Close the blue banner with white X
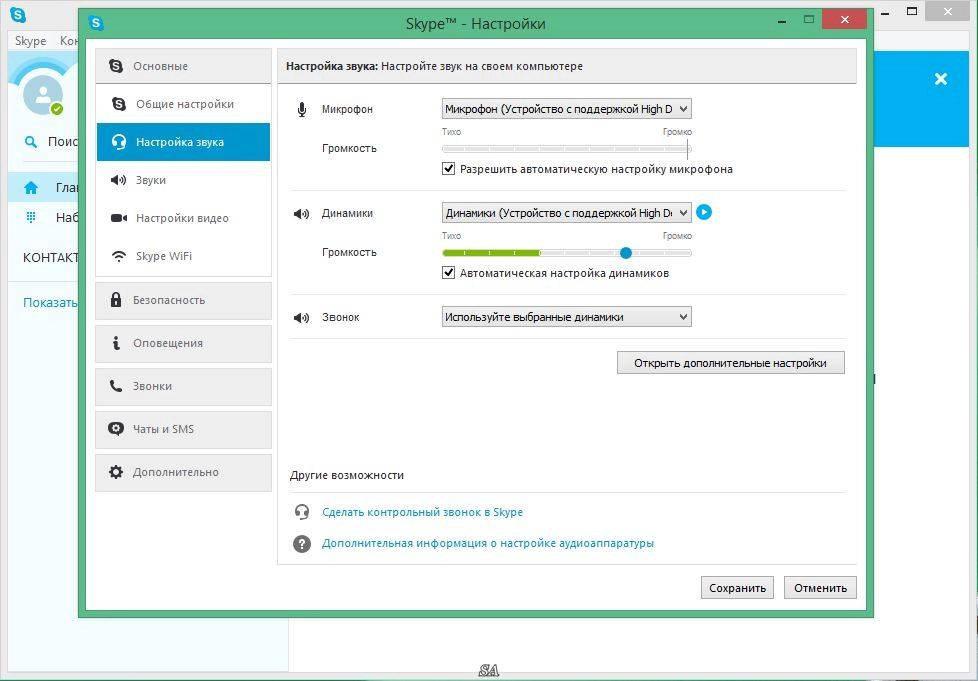This screenshot has height=681, width=978. point(941,79)
